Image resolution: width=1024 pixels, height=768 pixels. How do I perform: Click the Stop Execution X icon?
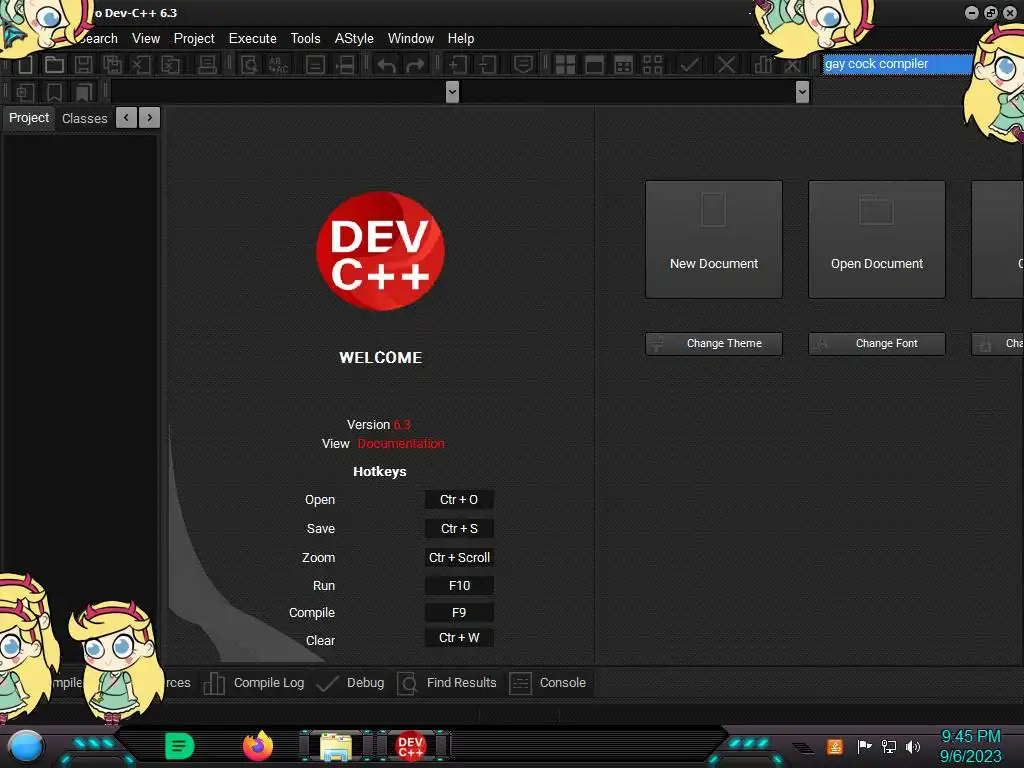click(726, 64)
